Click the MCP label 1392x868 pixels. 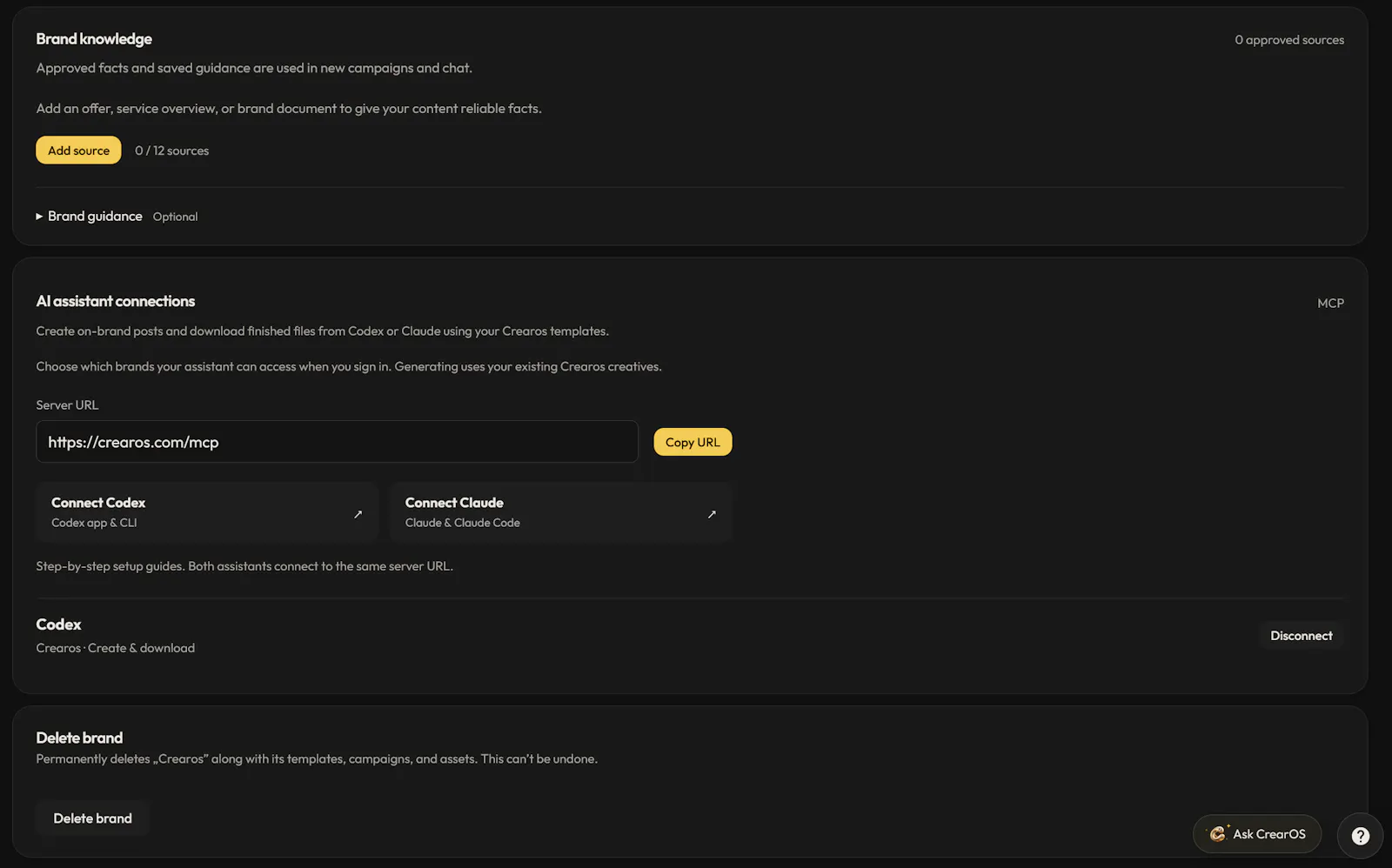(x=1330, y=303)
